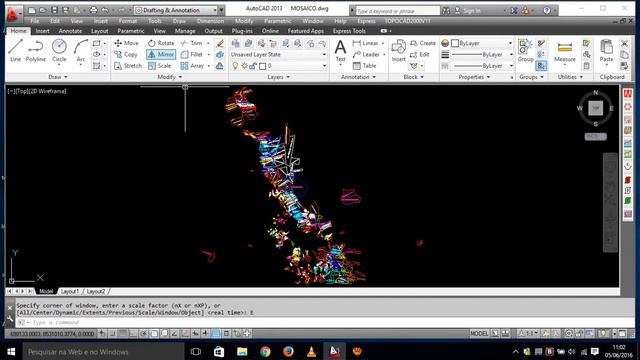The image size is (640, 360).
Task: Click the Trim tool
Action: pyautogui.click(x=192, y=43)
